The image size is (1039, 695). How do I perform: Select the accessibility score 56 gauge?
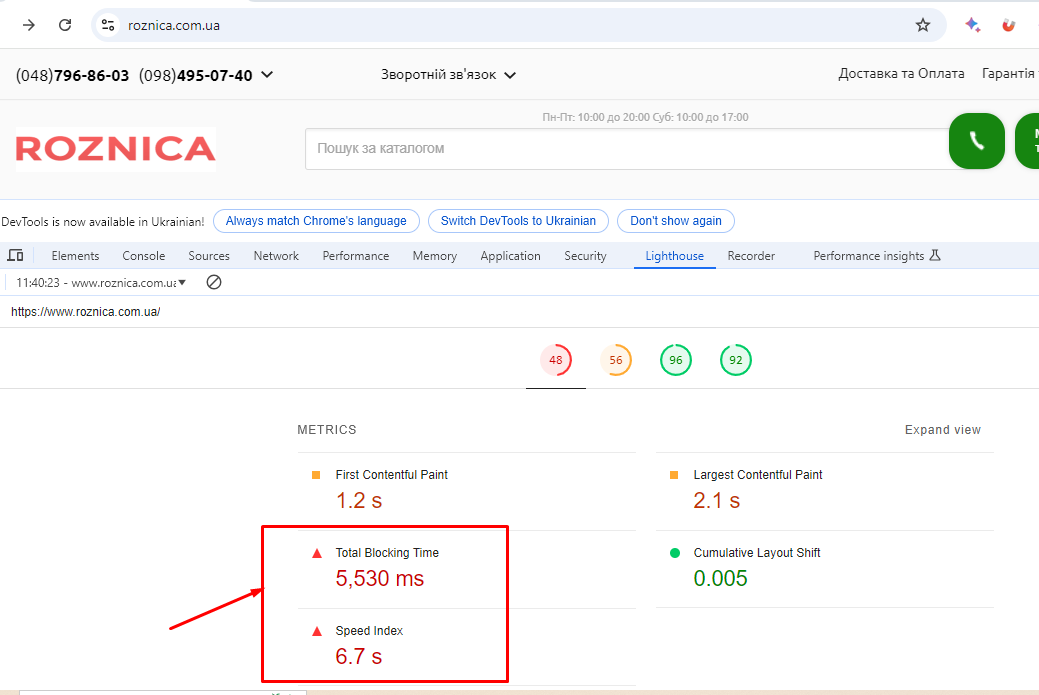(x=616, y=360)
